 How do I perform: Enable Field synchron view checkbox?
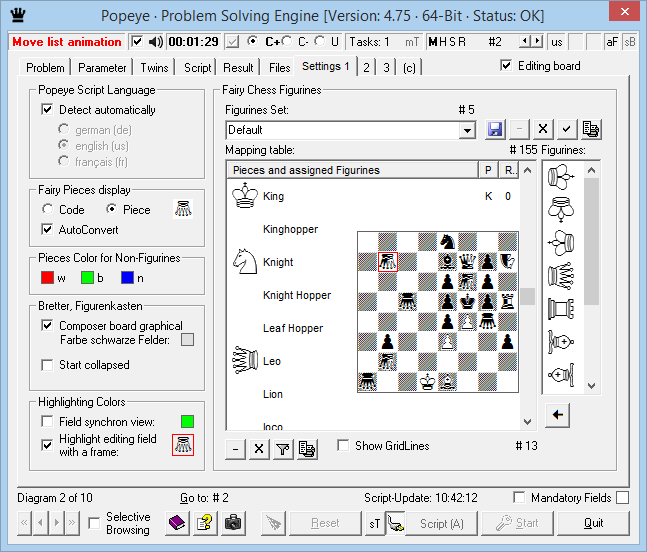pos(47,422)
